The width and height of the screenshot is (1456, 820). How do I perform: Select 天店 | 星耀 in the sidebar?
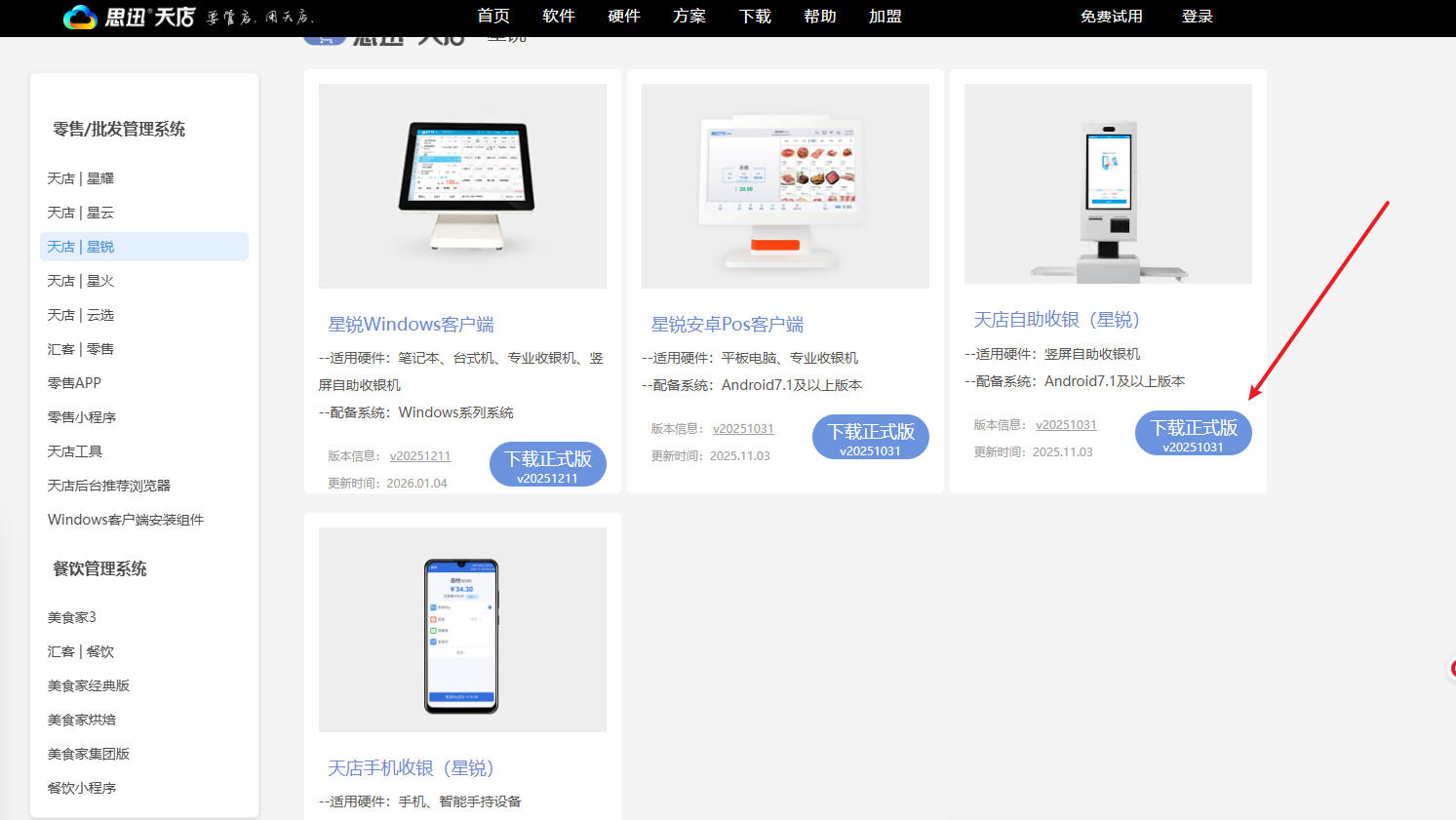click(x=81, y=178)
